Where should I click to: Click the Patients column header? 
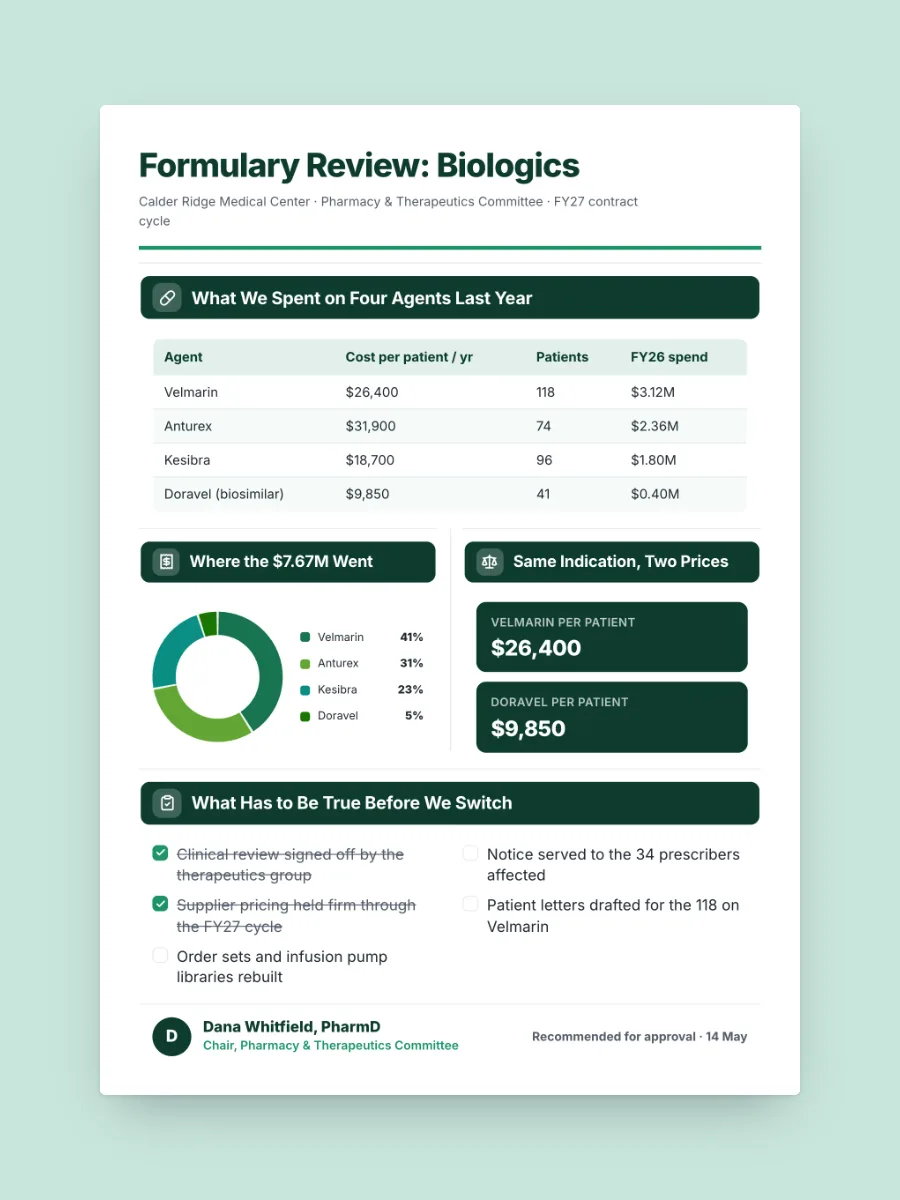[562, 357]
